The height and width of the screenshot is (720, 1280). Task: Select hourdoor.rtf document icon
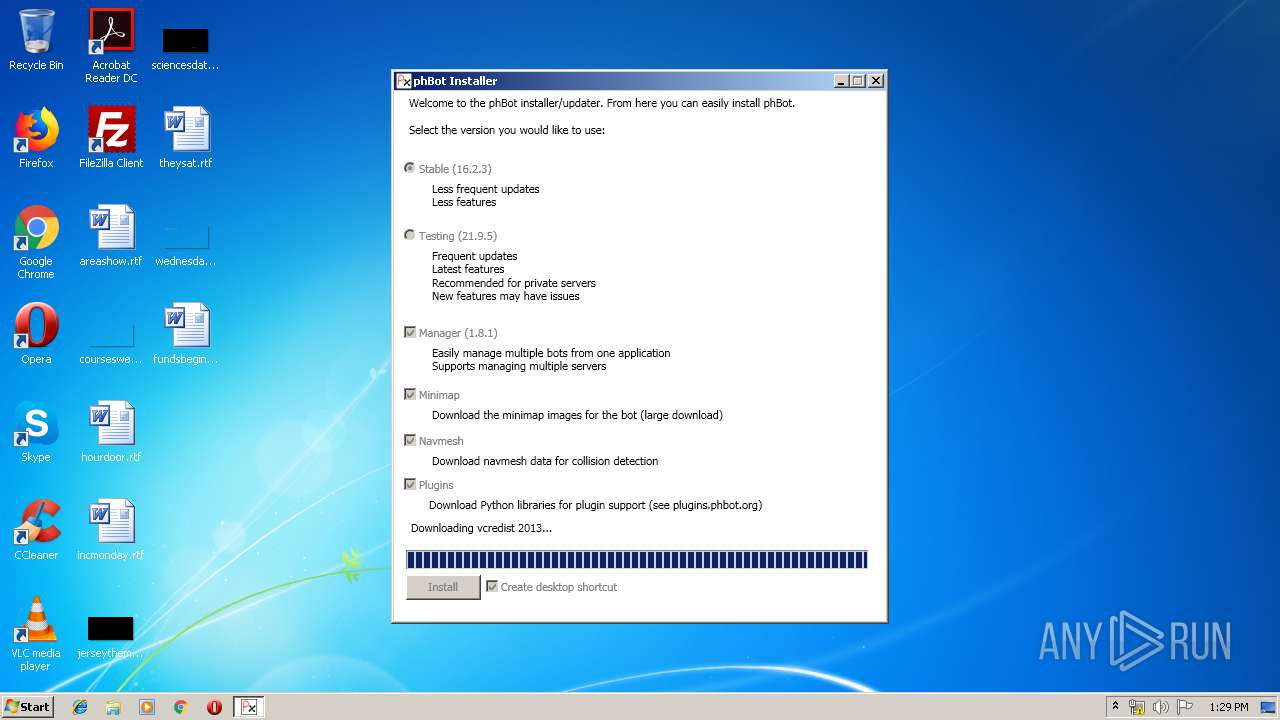111,432
